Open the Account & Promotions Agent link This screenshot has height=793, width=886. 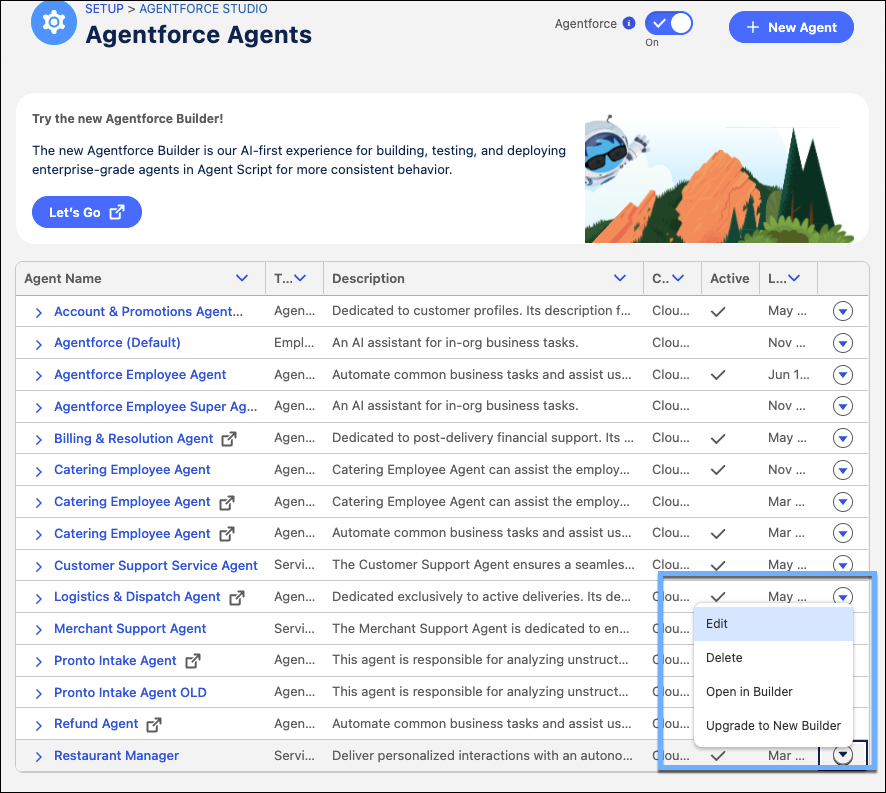(x=148, y=311)
